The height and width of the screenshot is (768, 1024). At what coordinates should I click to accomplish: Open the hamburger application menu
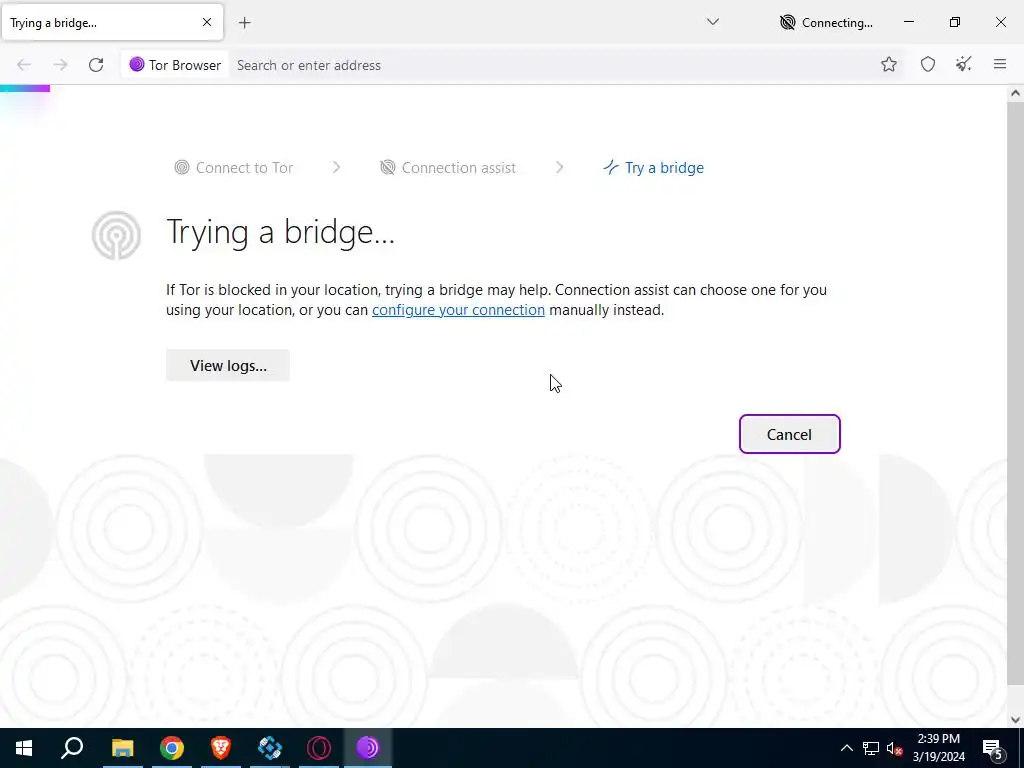[999, 64]
